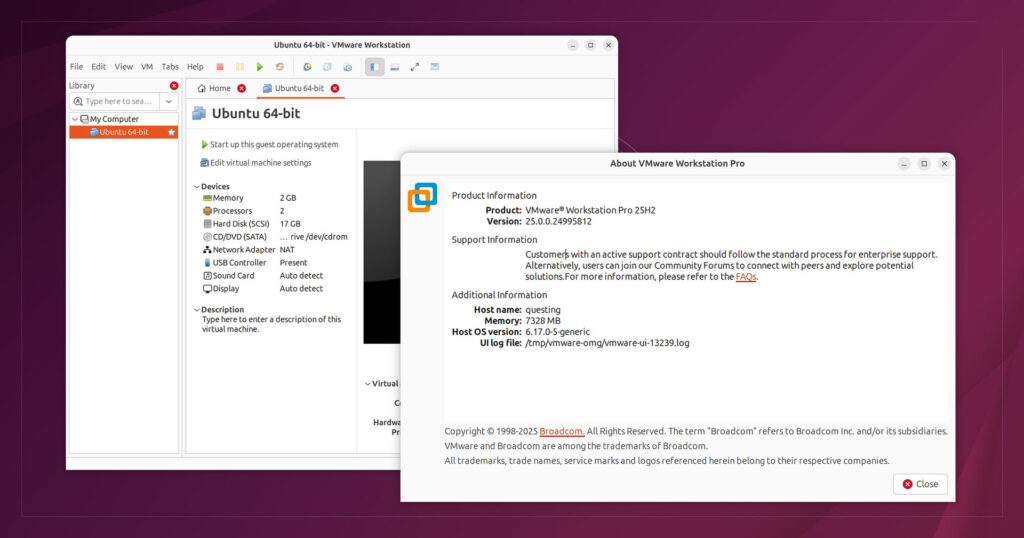The height and width of the screenshot is (538, 1024).
Task: Switch to the Home tab
Action: pos(214,88)
